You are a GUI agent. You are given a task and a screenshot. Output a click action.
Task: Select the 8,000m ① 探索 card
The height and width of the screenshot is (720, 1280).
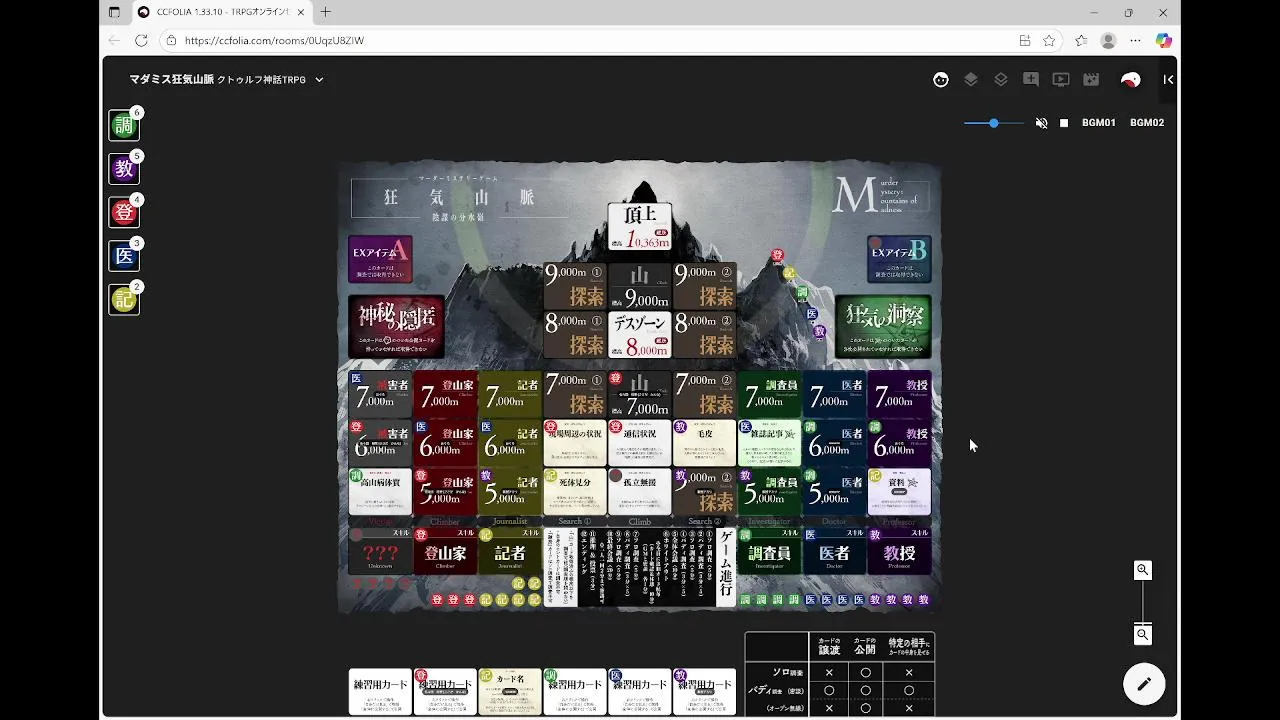coord(575,335)
